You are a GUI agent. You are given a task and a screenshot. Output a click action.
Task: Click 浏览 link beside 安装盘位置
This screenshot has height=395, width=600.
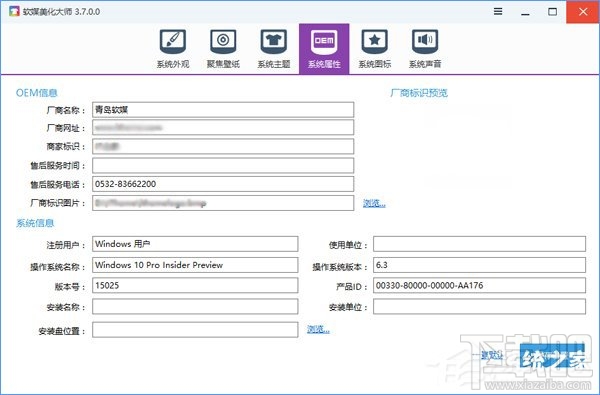(318, 329)
